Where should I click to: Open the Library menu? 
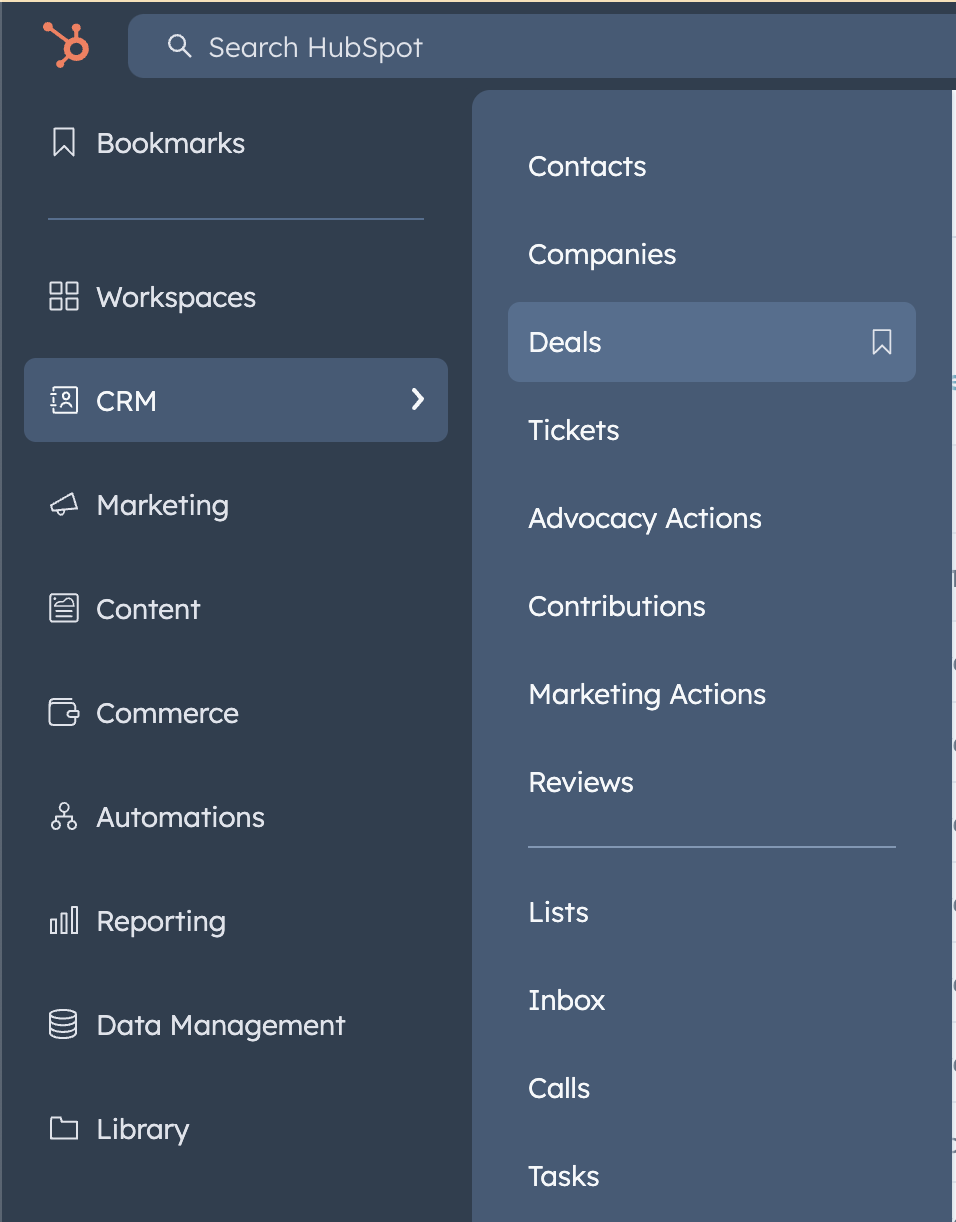pos(143,1129)
